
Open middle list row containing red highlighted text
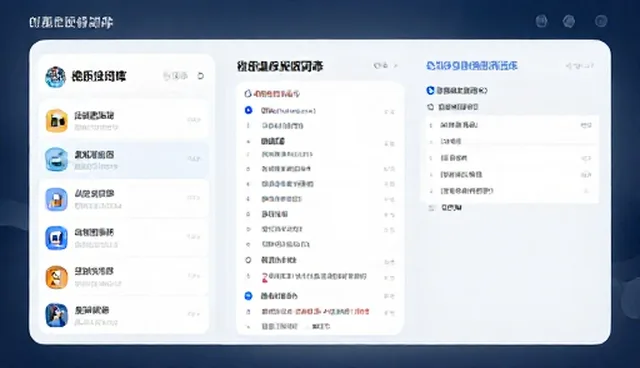point(319,312)
